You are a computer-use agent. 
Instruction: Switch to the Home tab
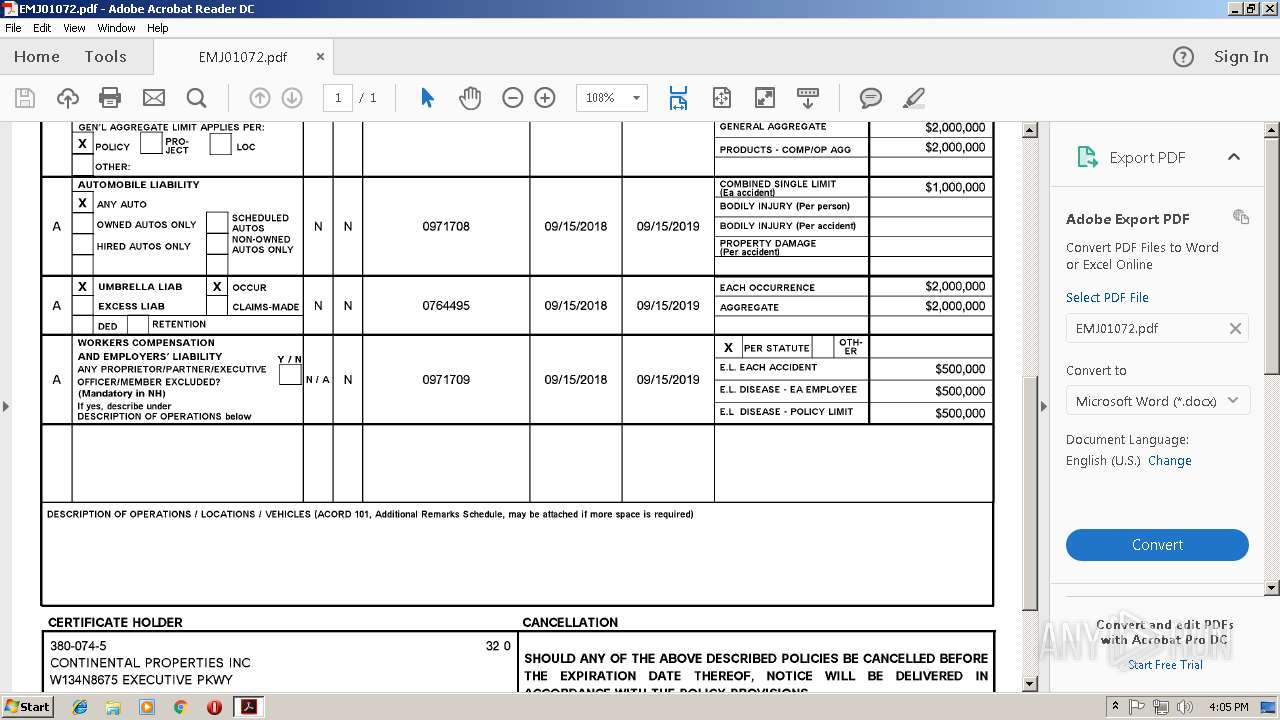(37, 57)
